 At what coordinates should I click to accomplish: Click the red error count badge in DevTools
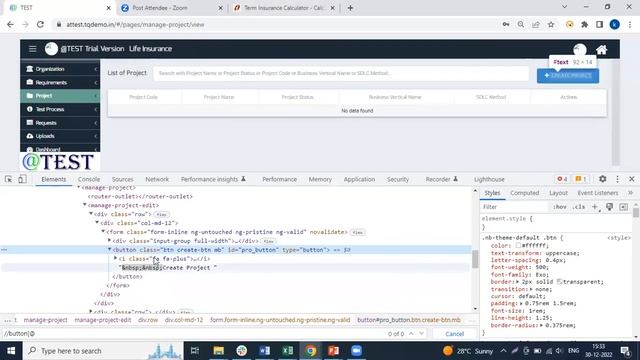pos(562,179)
